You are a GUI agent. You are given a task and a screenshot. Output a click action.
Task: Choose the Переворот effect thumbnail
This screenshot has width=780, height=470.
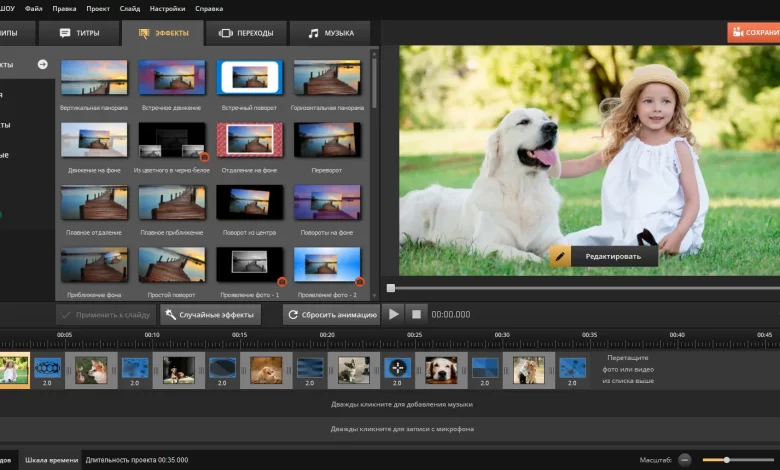click(327, 140)
